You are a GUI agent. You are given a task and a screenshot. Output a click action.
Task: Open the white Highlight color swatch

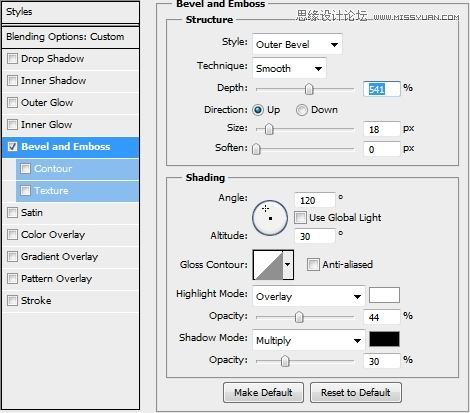click(x=384, y=295)
